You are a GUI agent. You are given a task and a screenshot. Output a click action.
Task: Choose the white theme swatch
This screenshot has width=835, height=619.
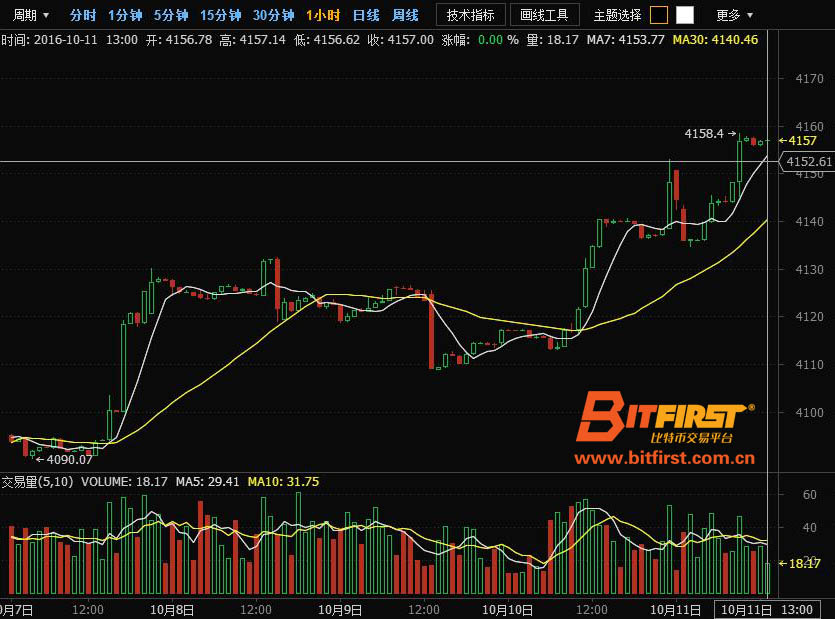(685, 15)
